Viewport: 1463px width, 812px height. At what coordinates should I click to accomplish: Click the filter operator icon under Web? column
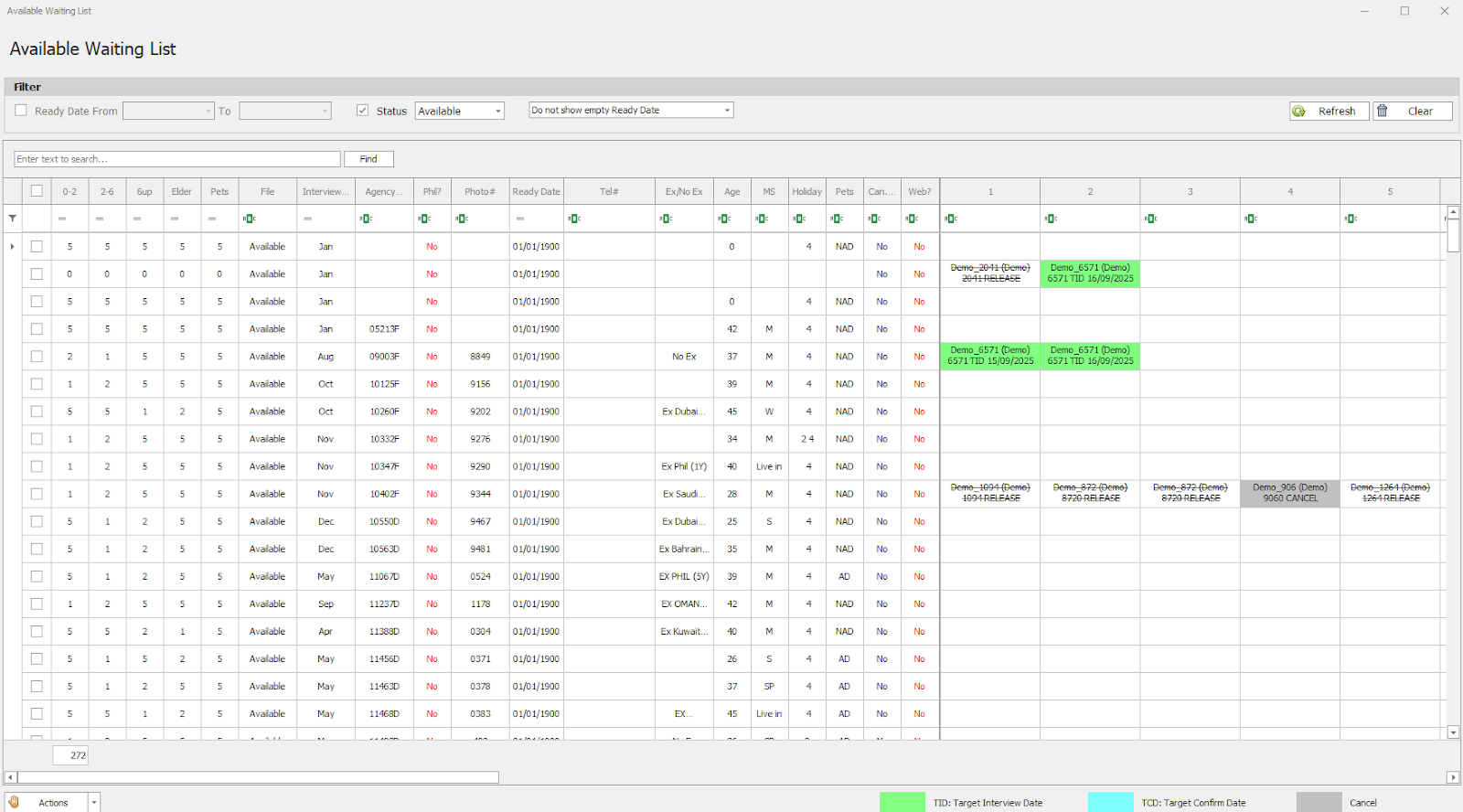pyautogui.click(x=912, y=219)
